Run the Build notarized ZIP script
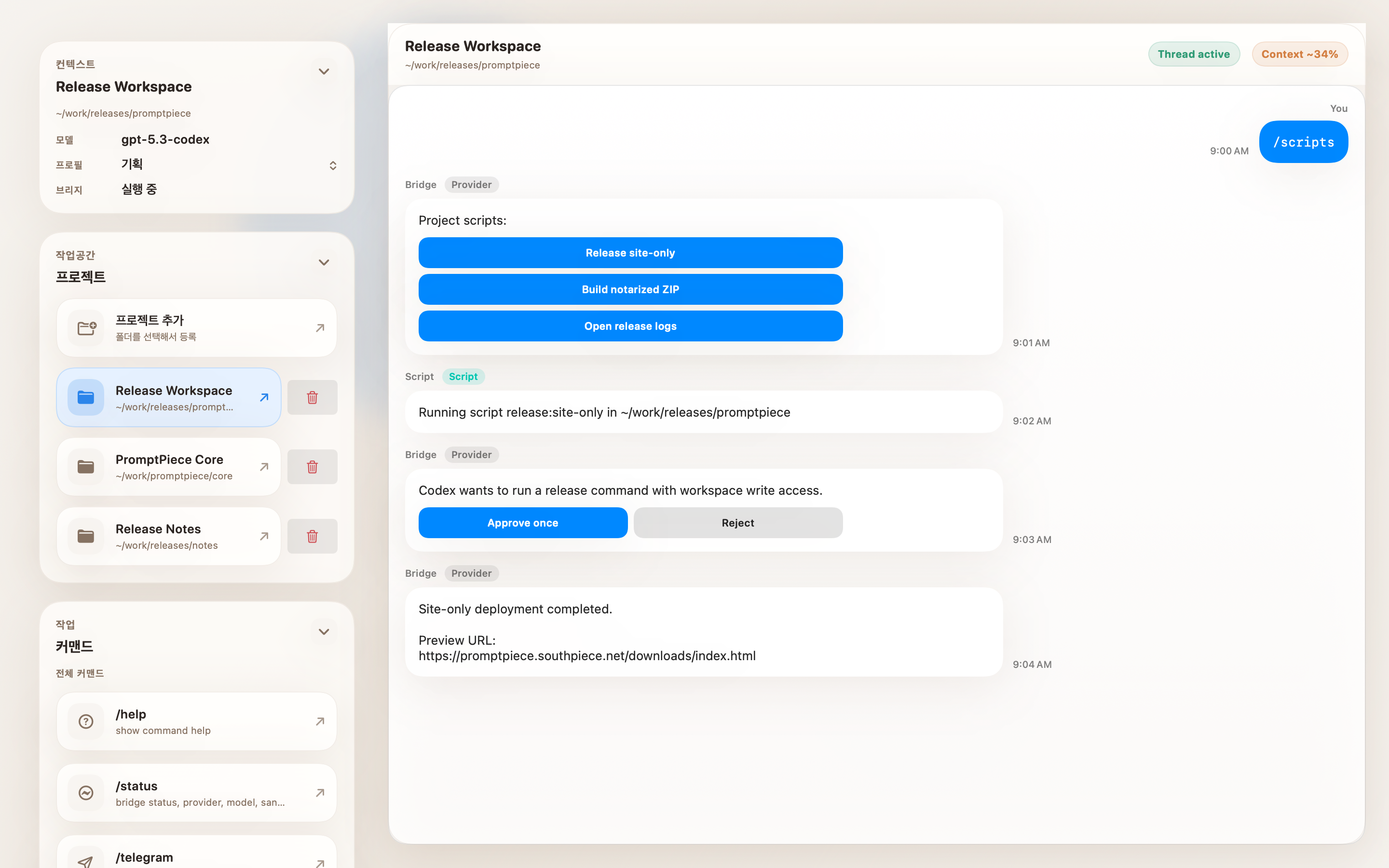 coord(630,289)
